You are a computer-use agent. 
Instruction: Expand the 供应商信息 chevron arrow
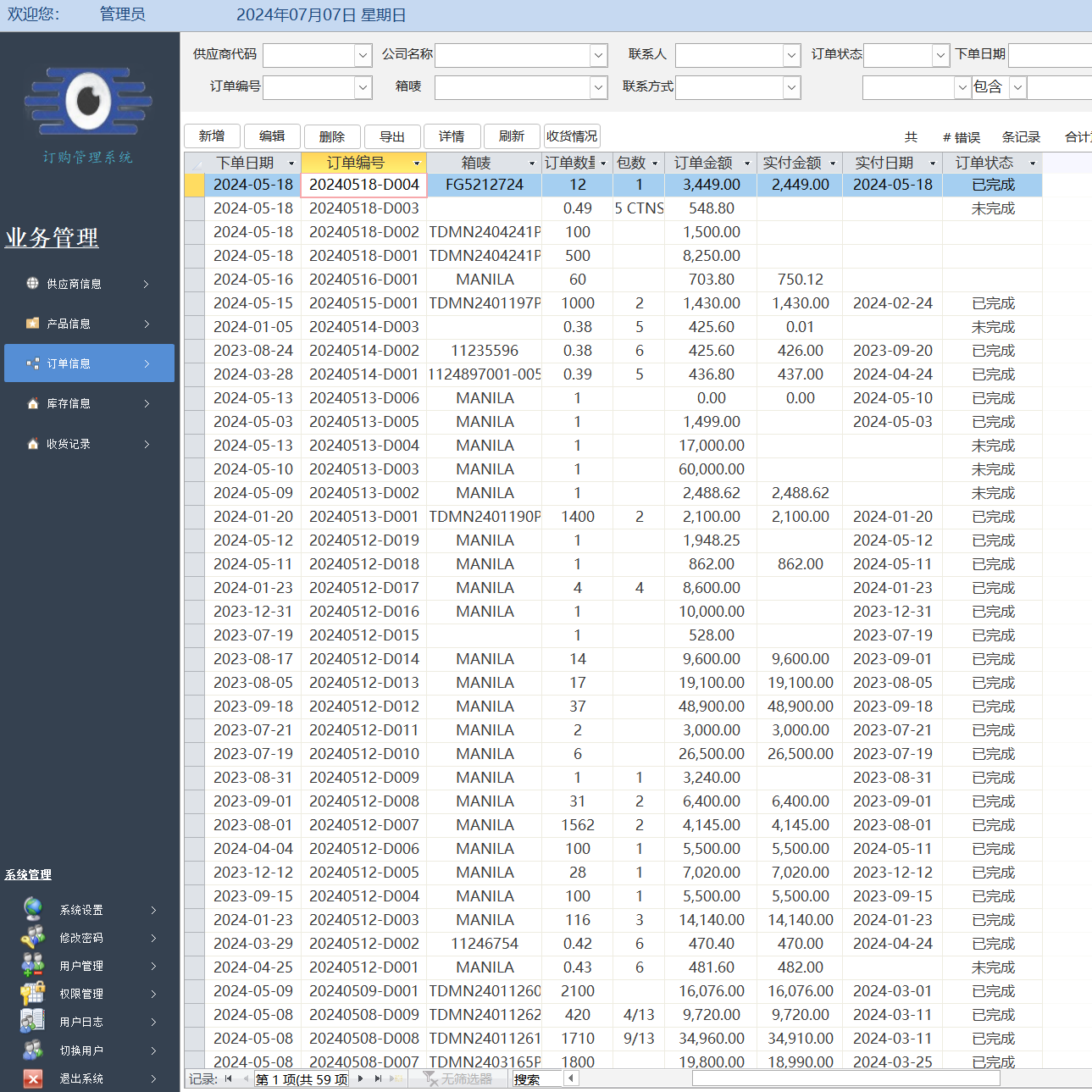pos(146,284)
